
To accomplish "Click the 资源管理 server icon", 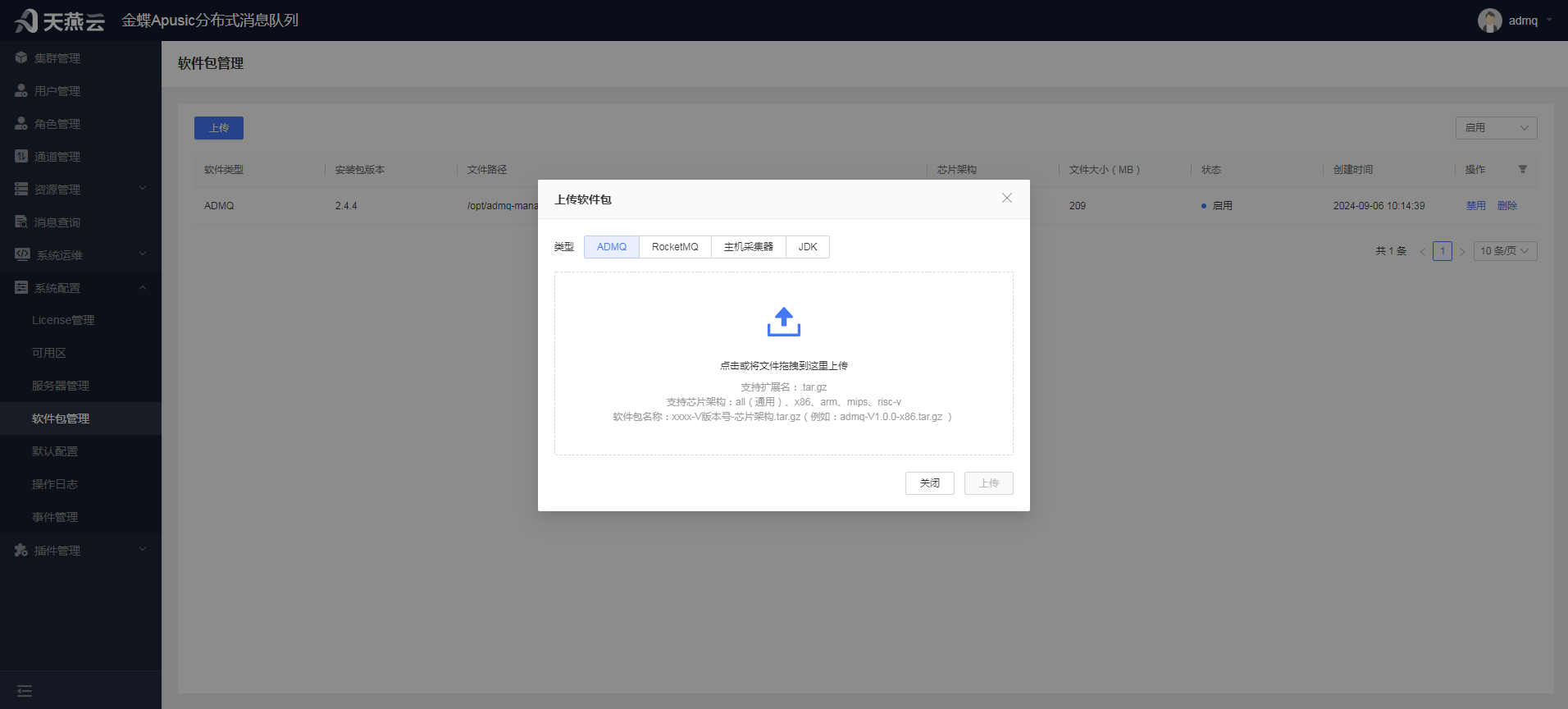I will (21, 189).
